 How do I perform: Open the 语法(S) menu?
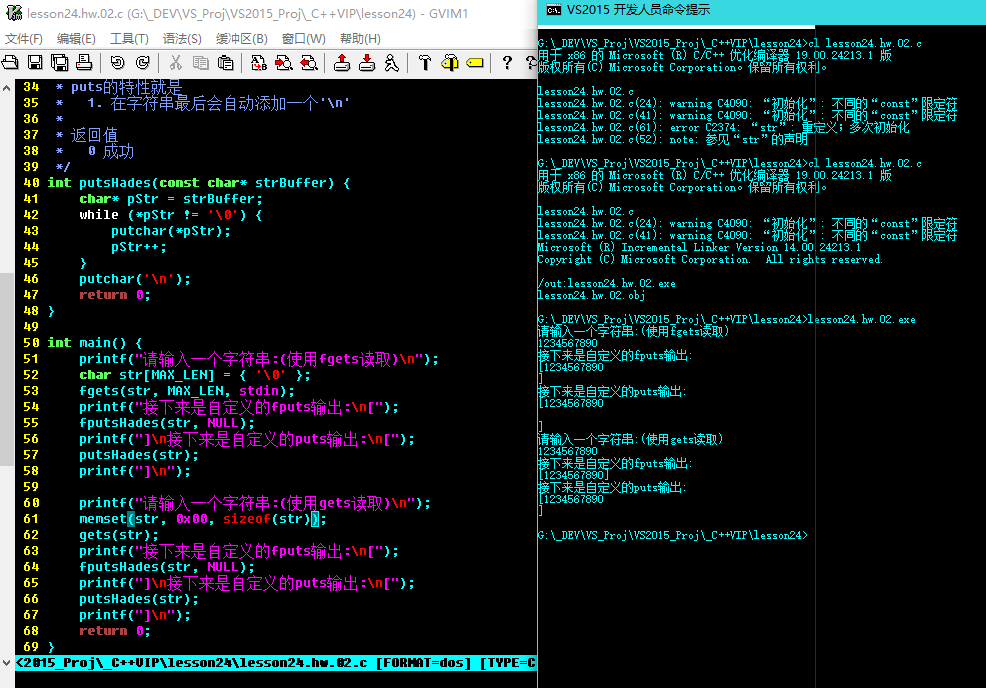click(x=182, y=39)
